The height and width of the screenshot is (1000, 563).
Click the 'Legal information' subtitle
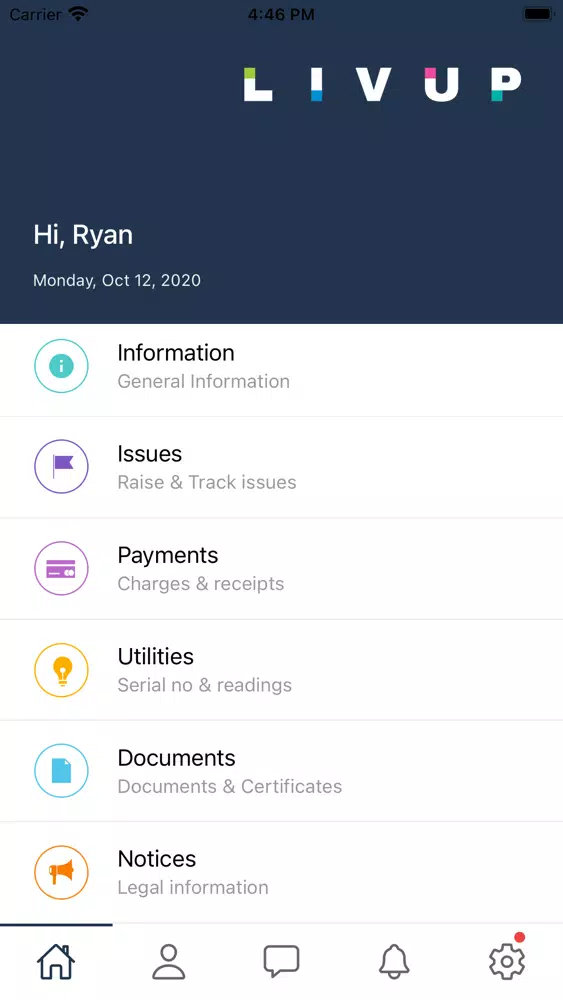(193, 888)
